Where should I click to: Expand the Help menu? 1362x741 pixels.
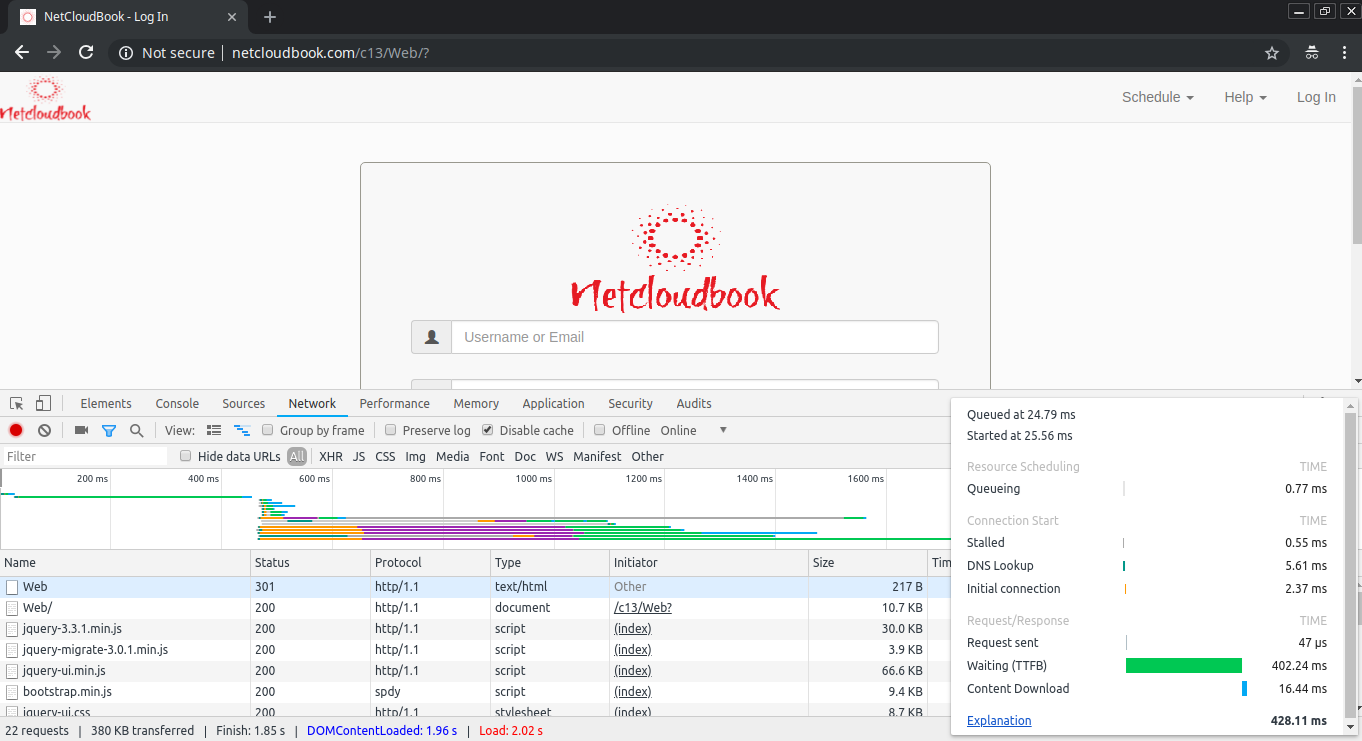pyautogui.click(x=1245, y=97)
